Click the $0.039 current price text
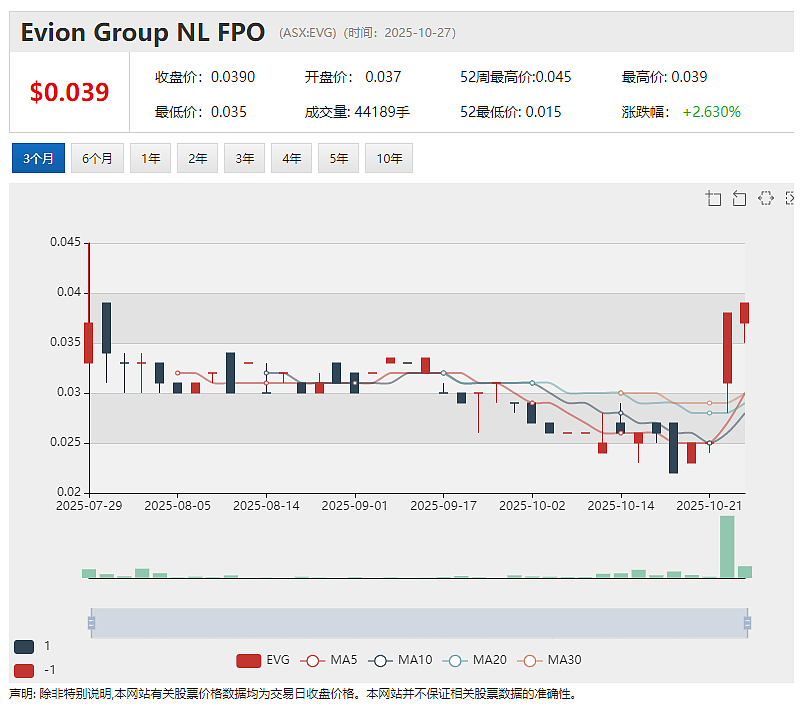 [x=69, y=92]
